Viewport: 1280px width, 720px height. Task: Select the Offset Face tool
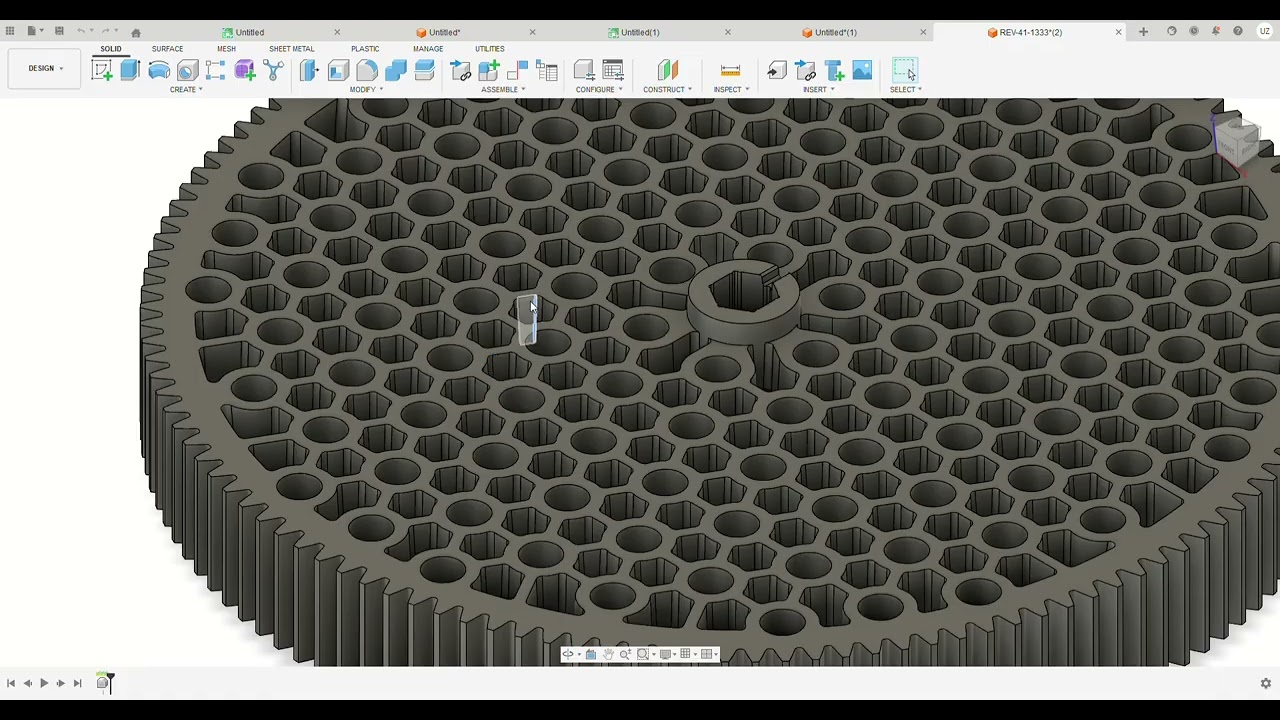[x=424, y=70]
